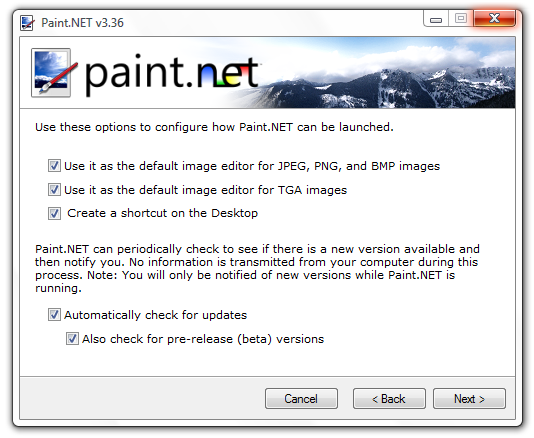534x438 pixels.
Task: Click the paintbrush picture logo in the banner
Action: click(54, 73)
